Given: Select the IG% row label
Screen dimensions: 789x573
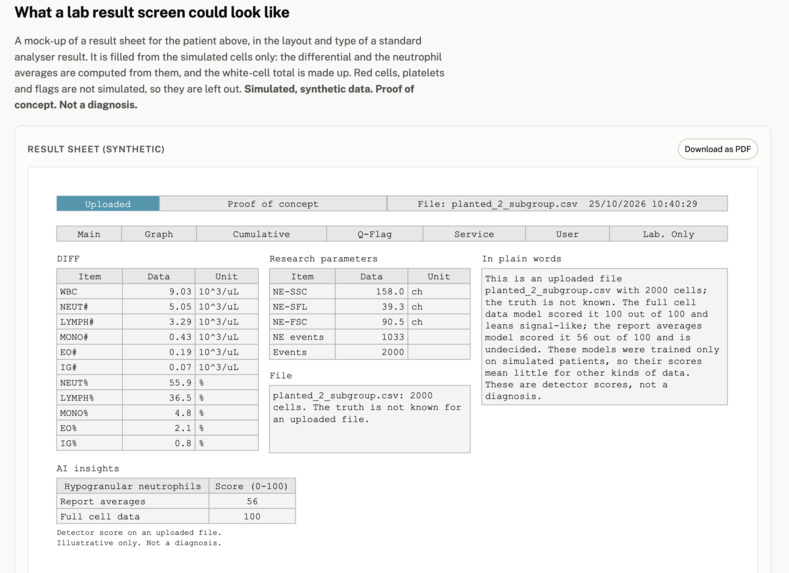Looking at the screenshot, I should click(90, 443).
